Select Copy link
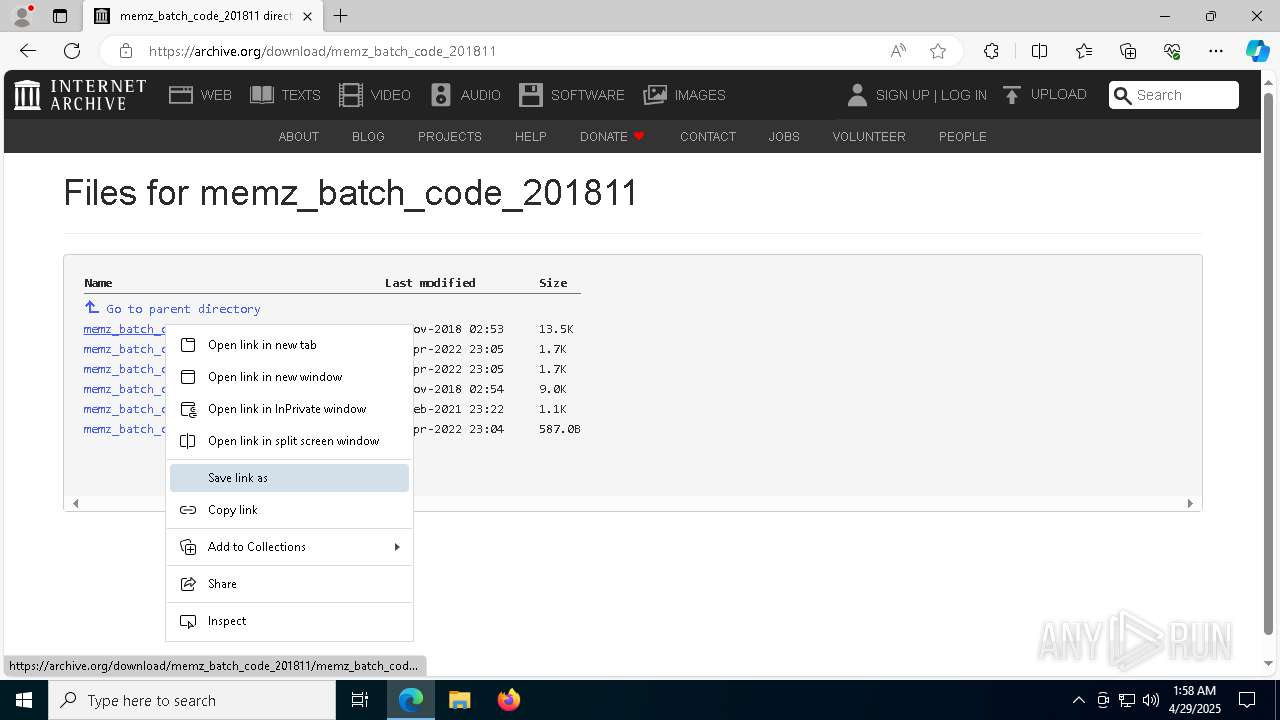The width and height of the screenshot is (1280, 720). click(x=289, y=510)
